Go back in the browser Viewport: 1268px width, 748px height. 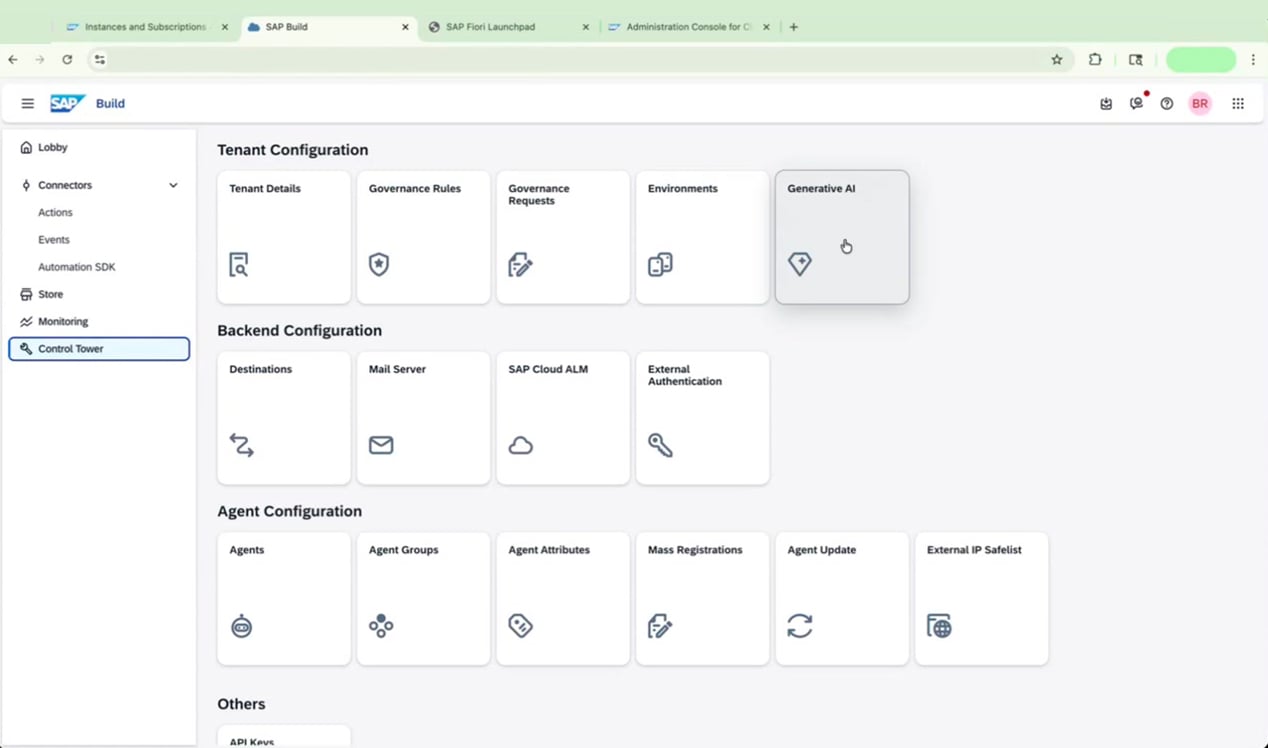pos(13,60)
